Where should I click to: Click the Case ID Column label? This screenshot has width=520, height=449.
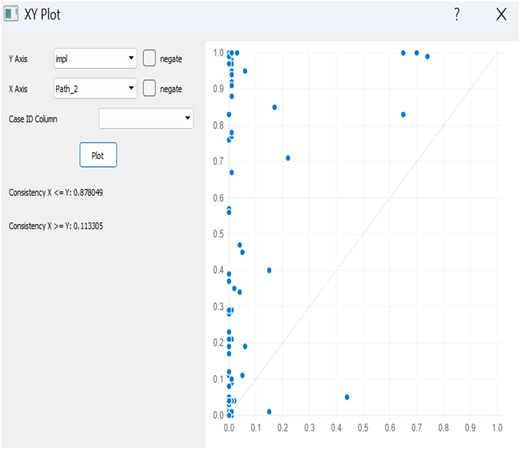tap(33, 119)
